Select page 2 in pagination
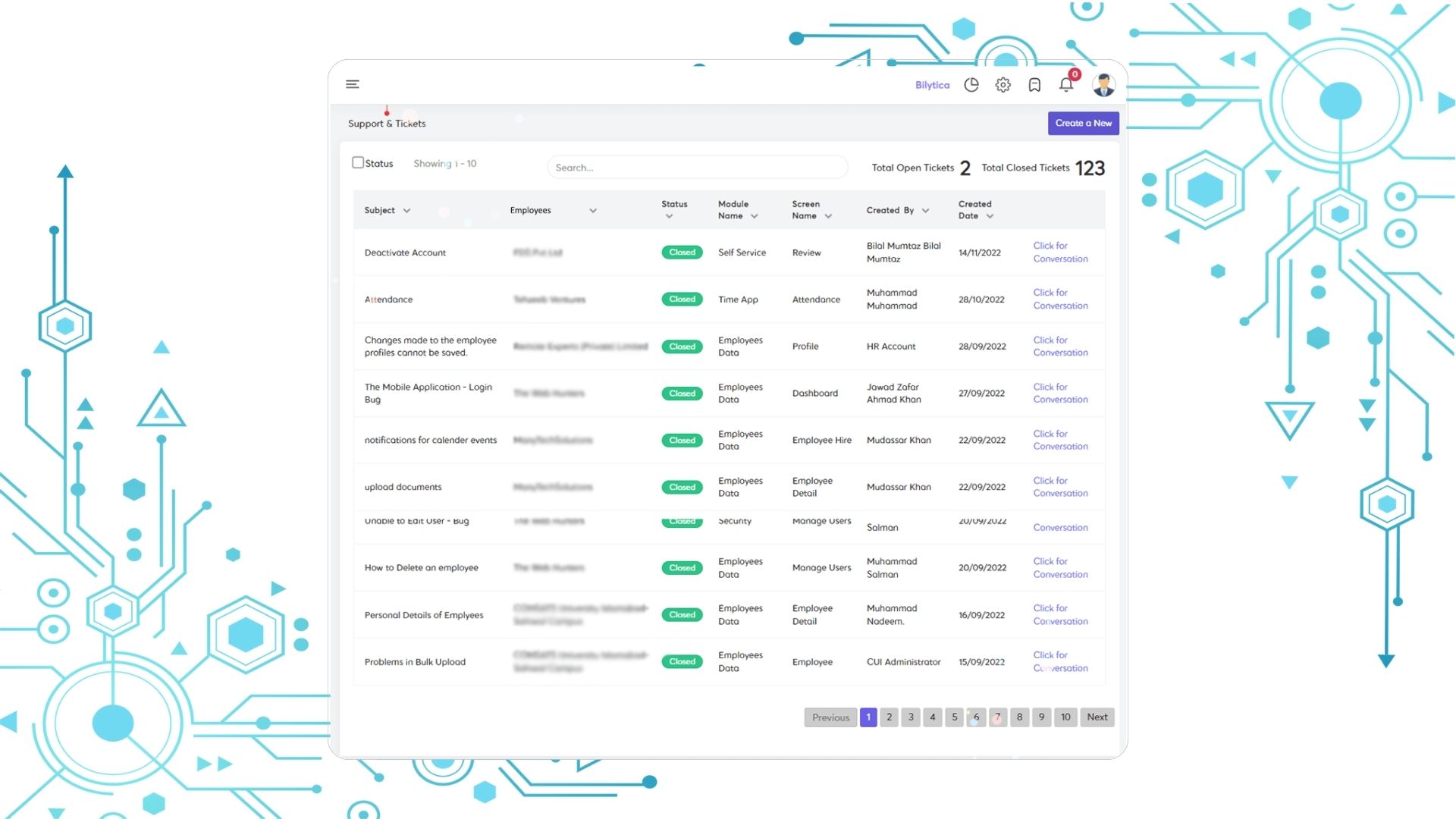 point(889,716)
